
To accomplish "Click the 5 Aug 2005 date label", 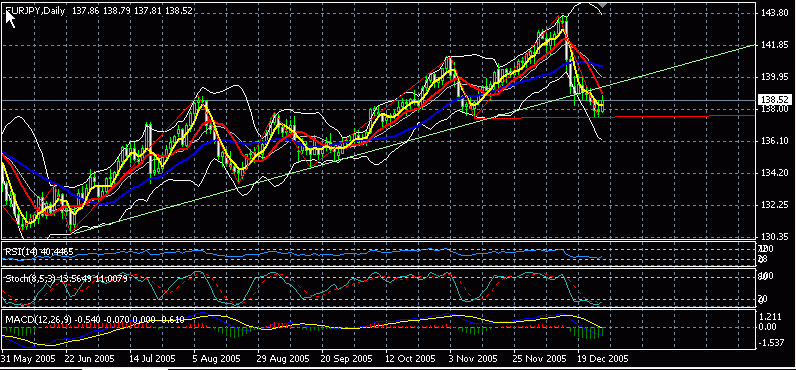I will pyautogui.click(x=217, y=358).
